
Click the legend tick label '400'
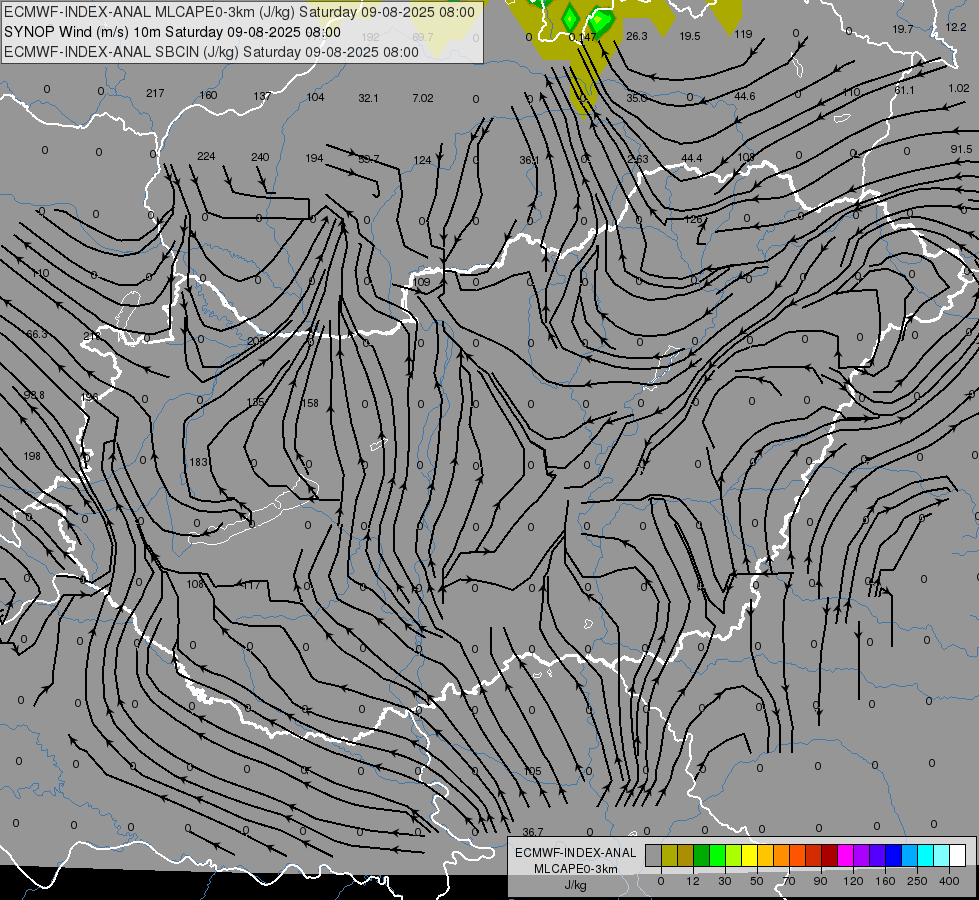point(948,881)
